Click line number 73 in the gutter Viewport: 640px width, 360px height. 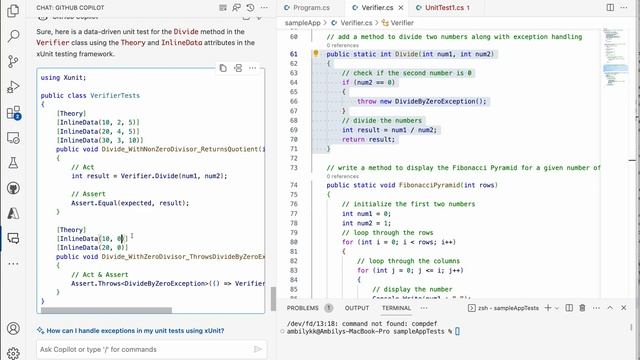point(294,168)
